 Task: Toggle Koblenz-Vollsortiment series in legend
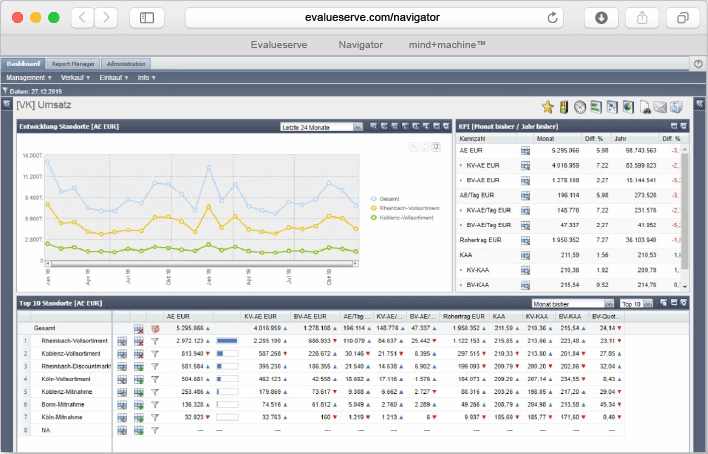(x=402, y=218)
